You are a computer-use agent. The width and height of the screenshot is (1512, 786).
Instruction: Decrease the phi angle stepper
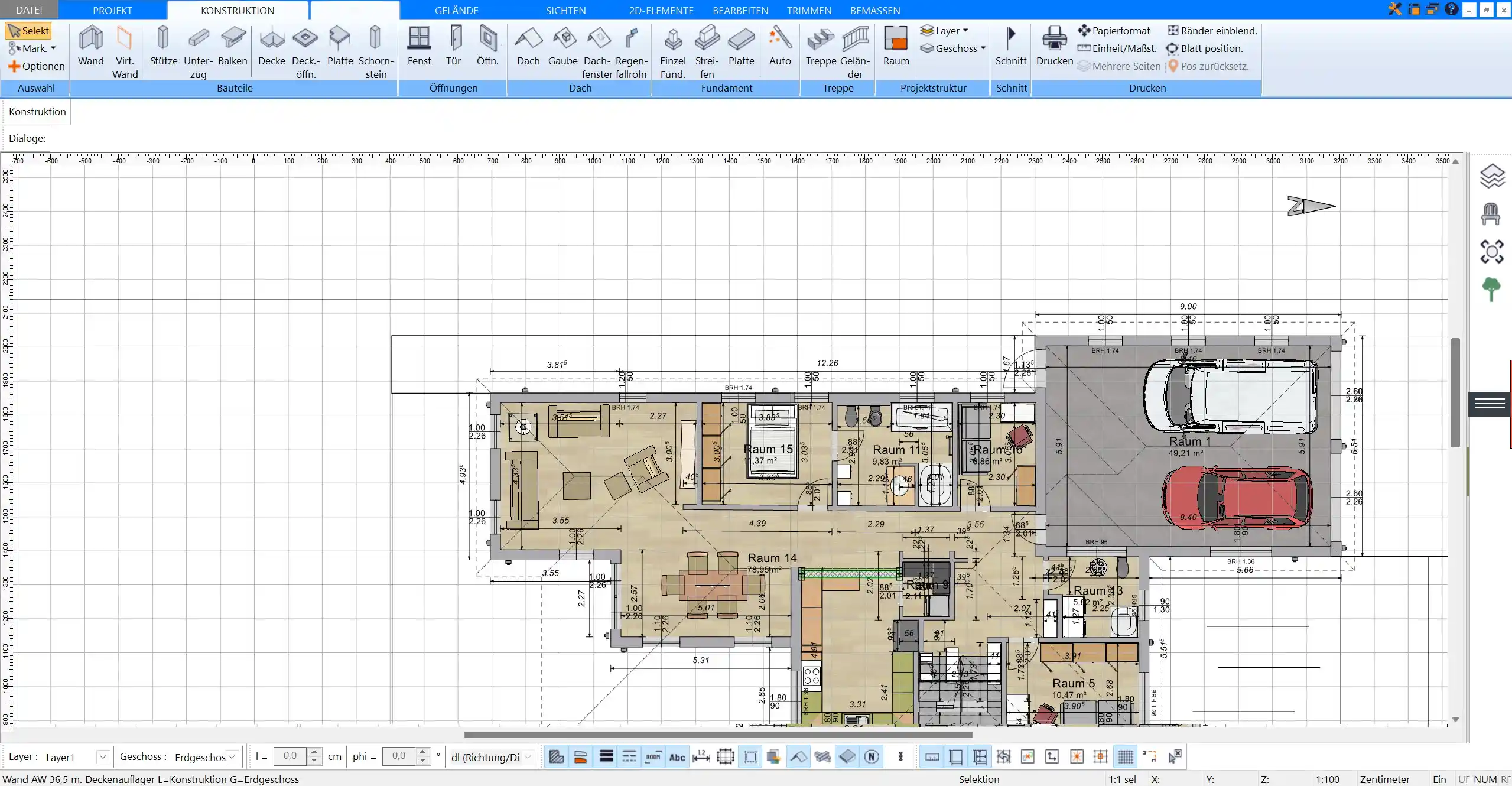pos(423,761)
